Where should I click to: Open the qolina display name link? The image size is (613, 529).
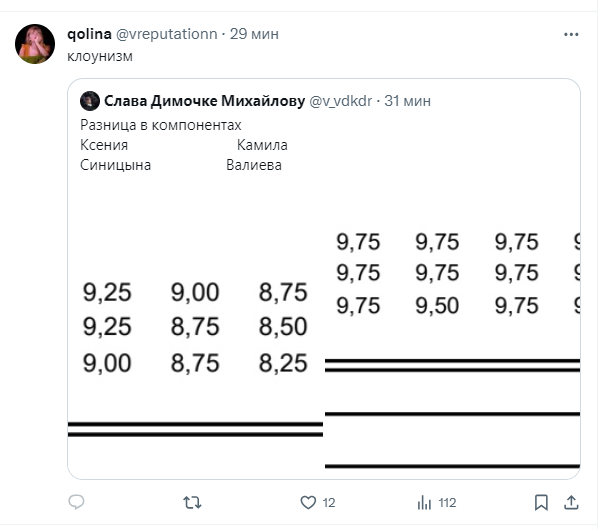pyautogui.click(x=89, y=34)
